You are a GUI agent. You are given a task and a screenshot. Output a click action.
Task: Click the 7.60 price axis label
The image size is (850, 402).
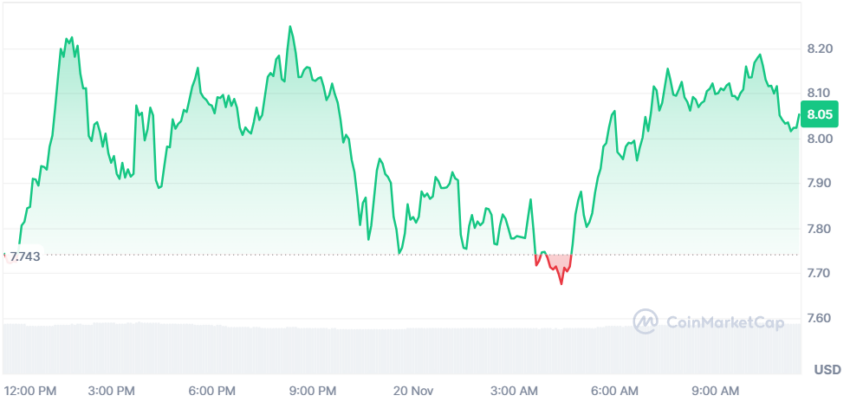pyautogui.click(x=819, y=317)
